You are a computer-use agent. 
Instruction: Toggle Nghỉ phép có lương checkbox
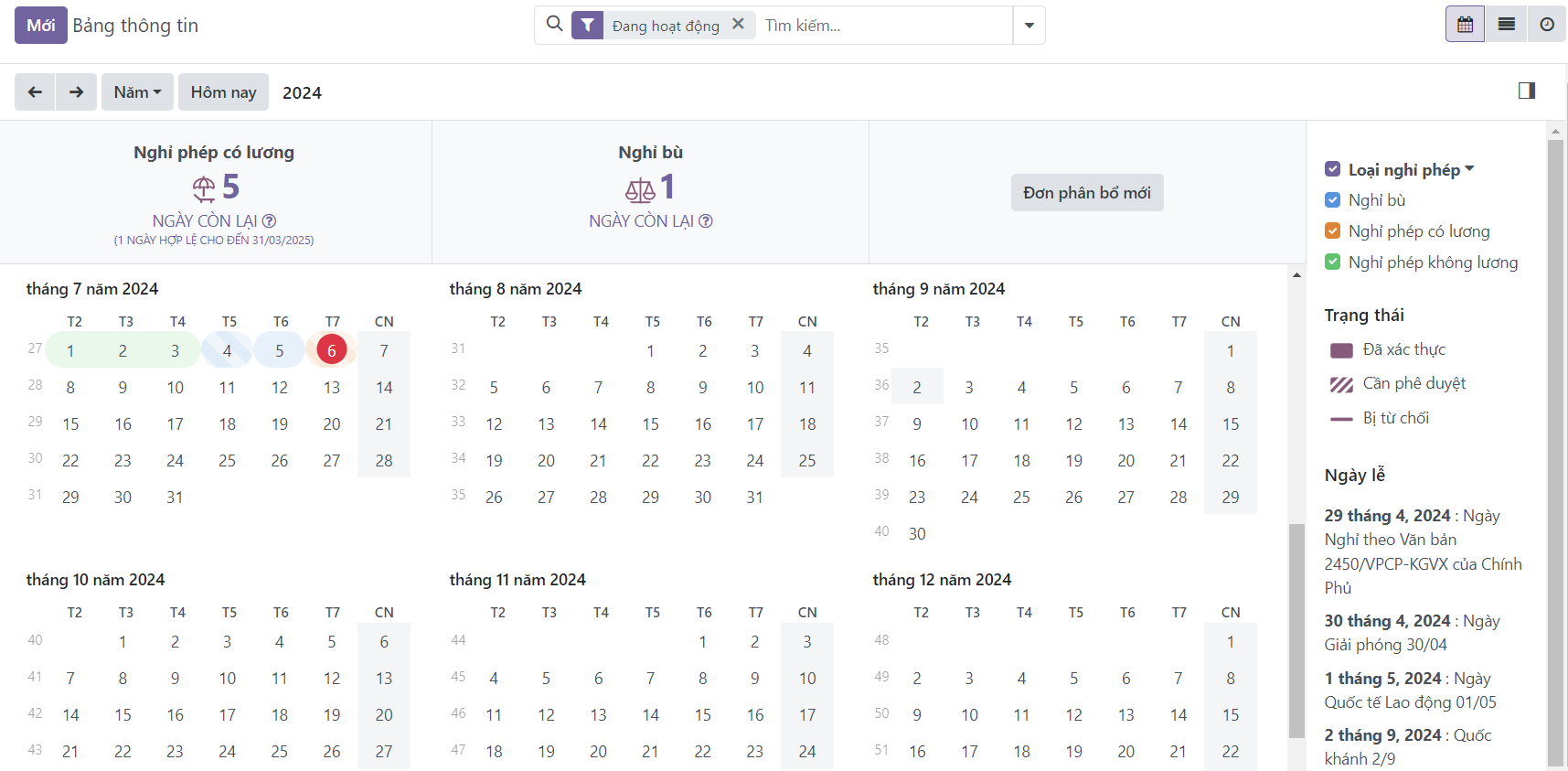[1332, 231]
